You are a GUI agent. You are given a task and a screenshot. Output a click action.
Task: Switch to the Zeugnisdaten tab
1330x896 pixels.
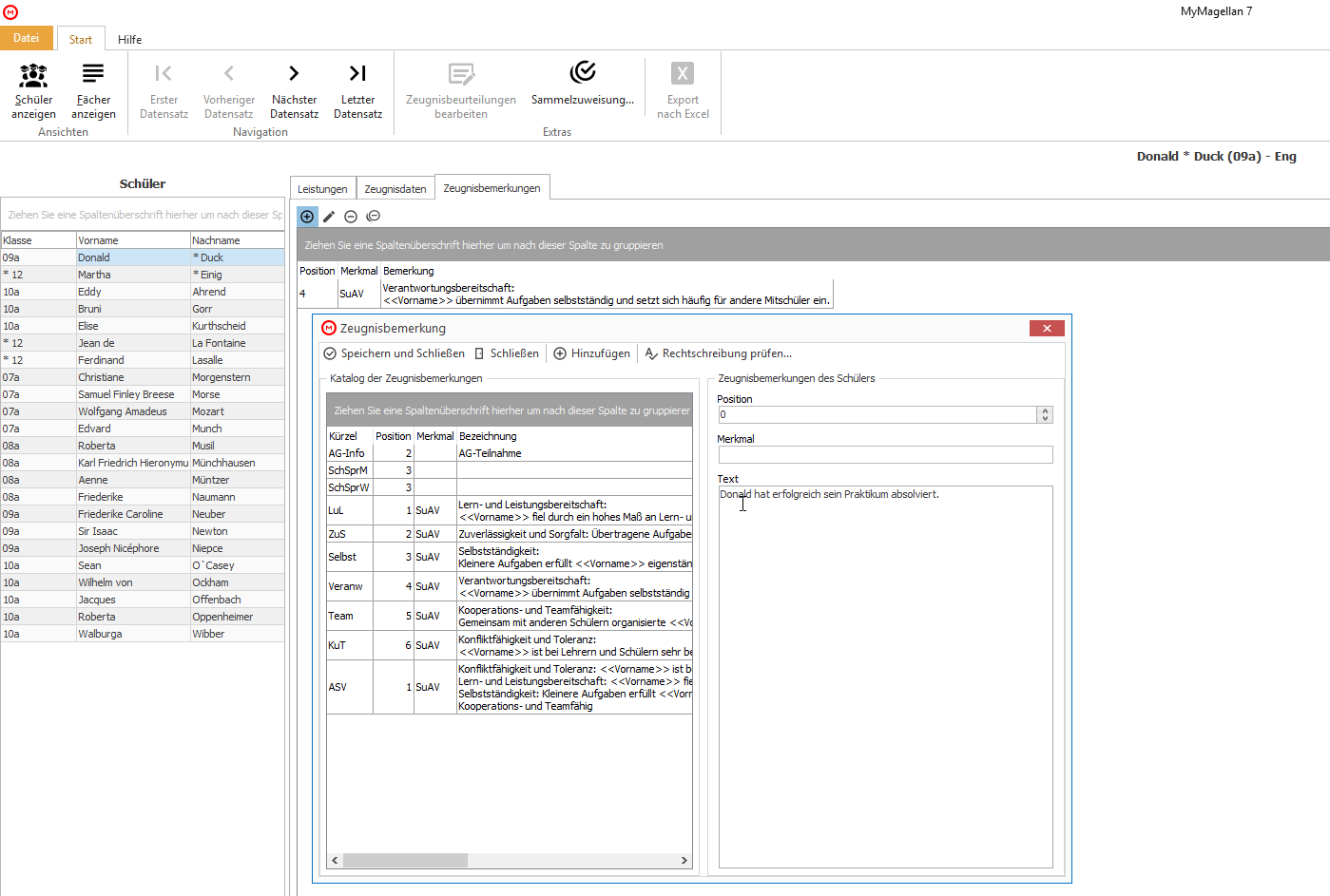pyautogui.click(x=395, y=189)
